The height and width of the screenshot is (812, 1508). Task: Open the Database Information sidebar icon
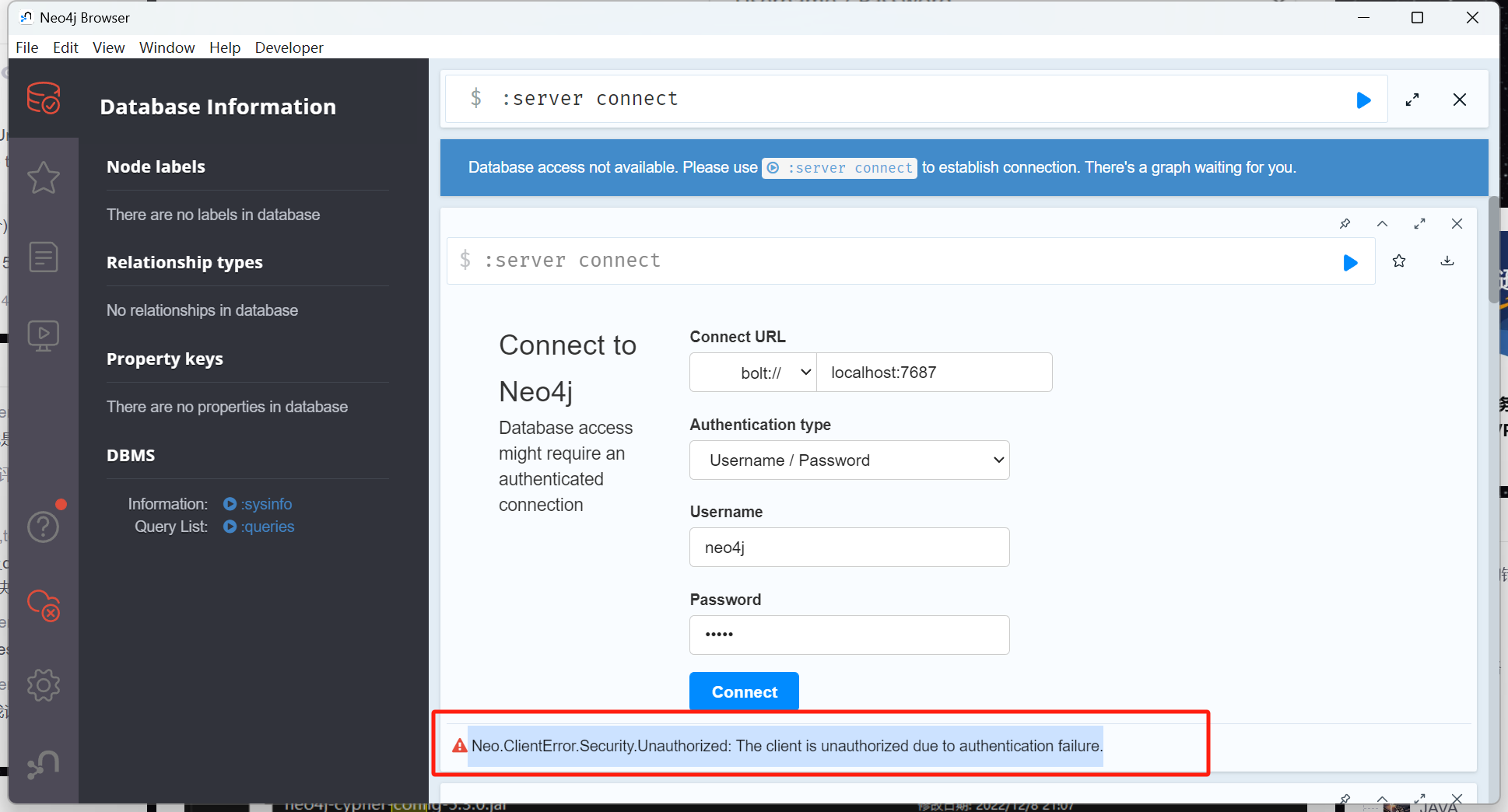[x=44, y=98]
